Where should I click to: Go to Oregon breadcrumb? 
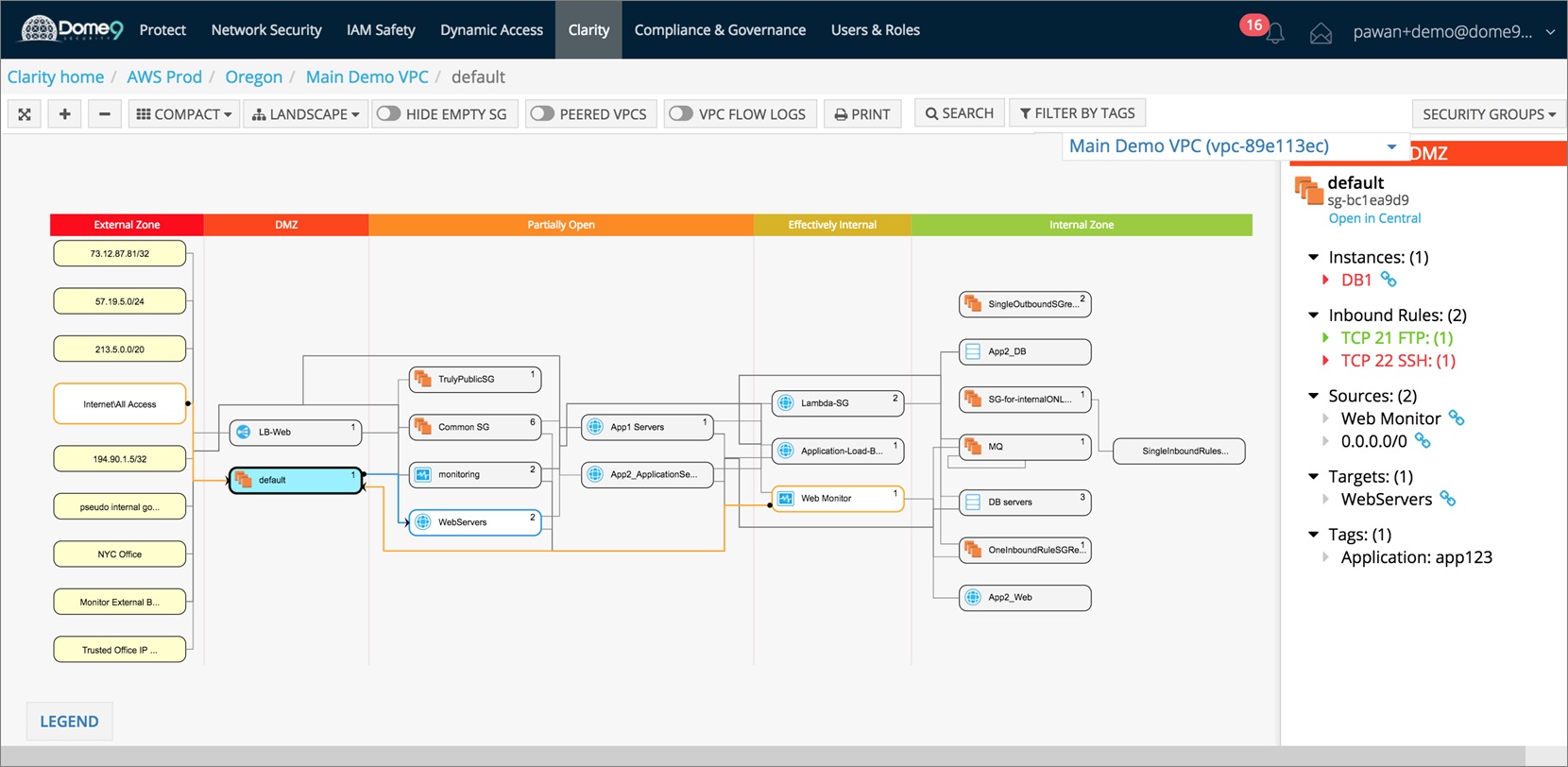pos(253,77)
